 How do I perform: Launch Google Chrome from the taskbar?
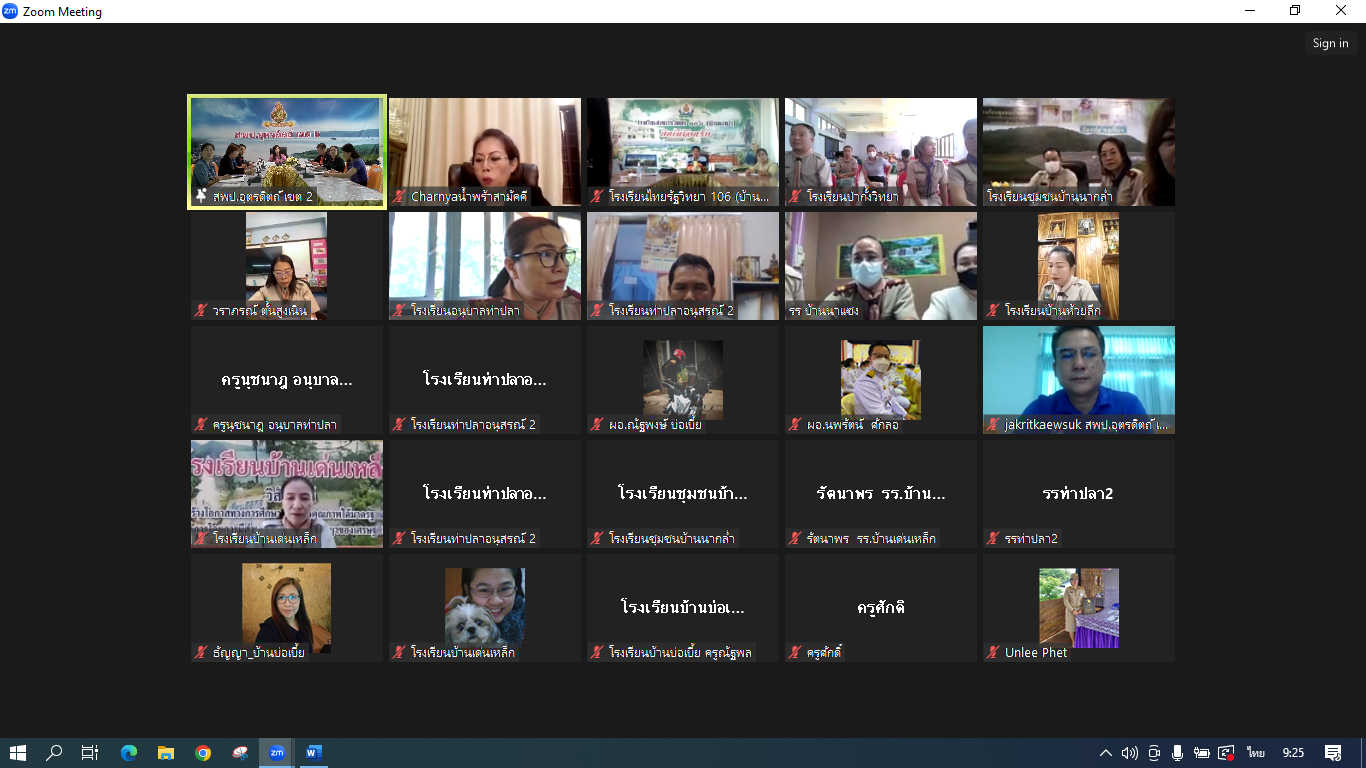[x=203, y=753]
